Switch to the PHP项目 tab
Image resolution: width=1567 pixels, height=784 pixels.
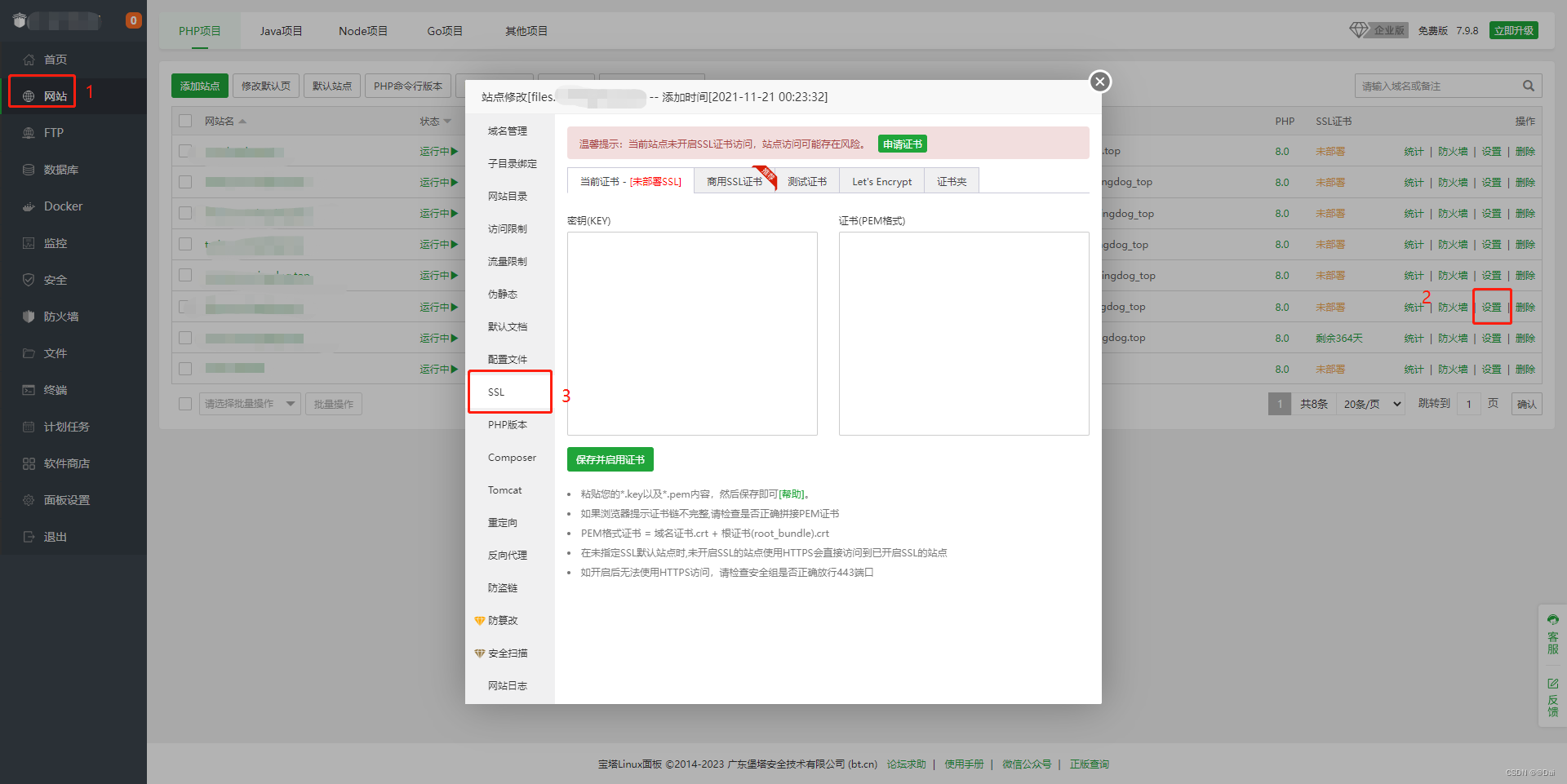200,31
